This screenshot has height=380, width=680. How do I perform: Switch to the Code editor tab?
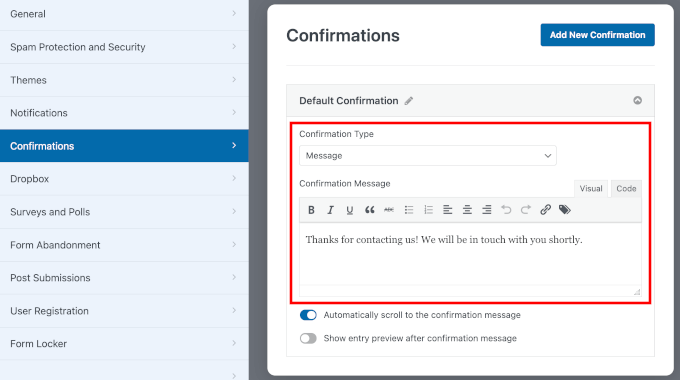click(x=626, y=189)
